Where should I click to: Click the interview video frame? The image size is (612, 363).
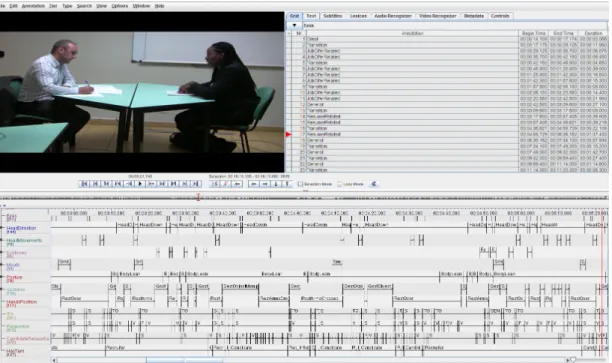pyautogui.click(x=142, y=92)
